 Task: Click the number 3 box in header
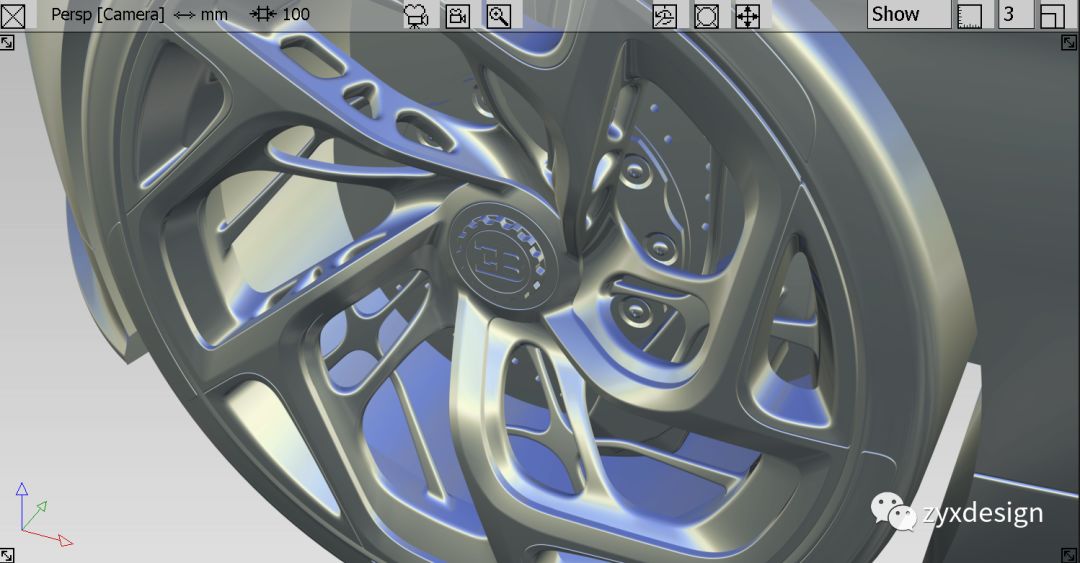[1016, 14]
